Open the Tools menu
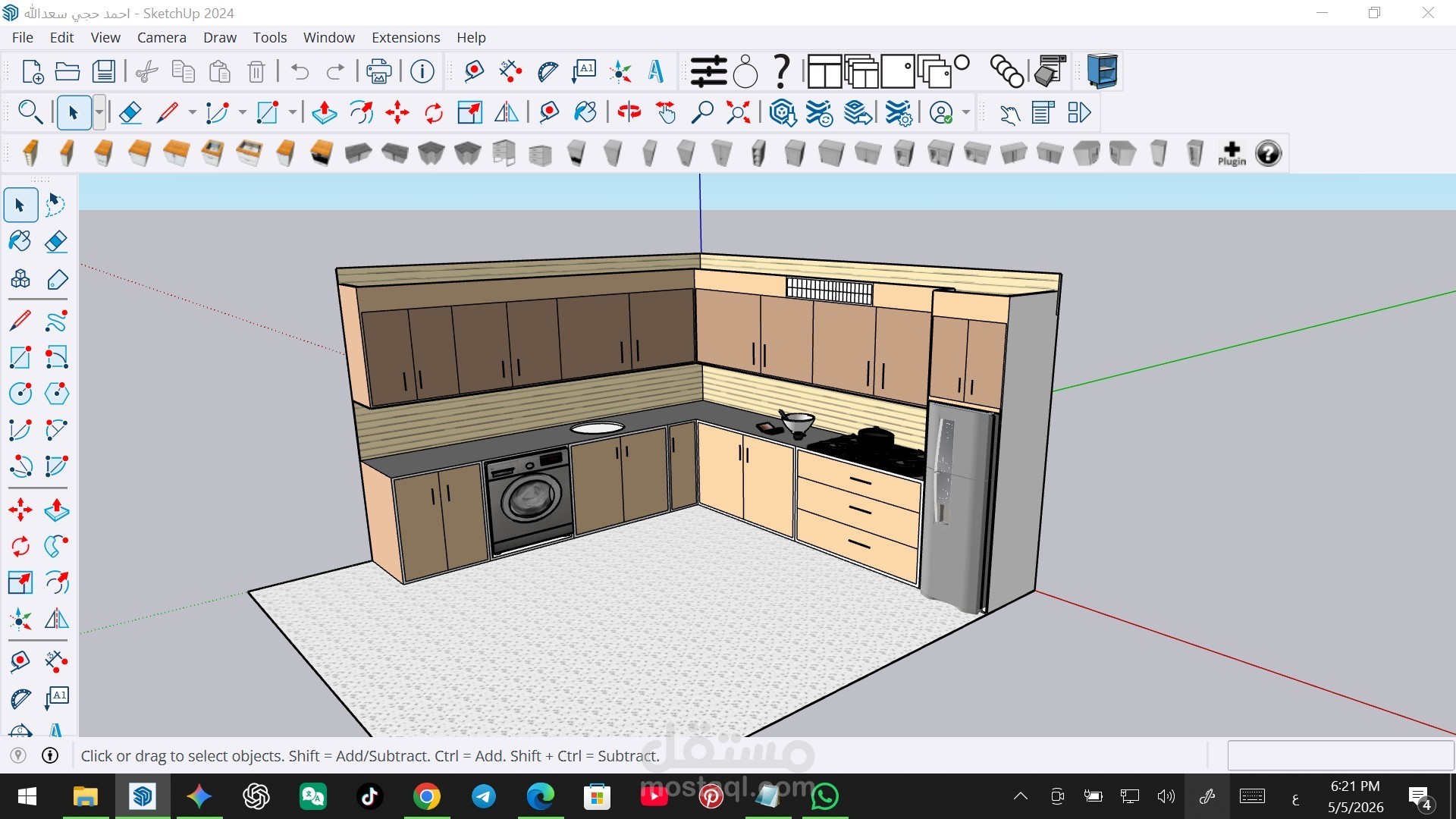Screen dimensions: 1456x819 pyautogui.click(x=270, y=37)
